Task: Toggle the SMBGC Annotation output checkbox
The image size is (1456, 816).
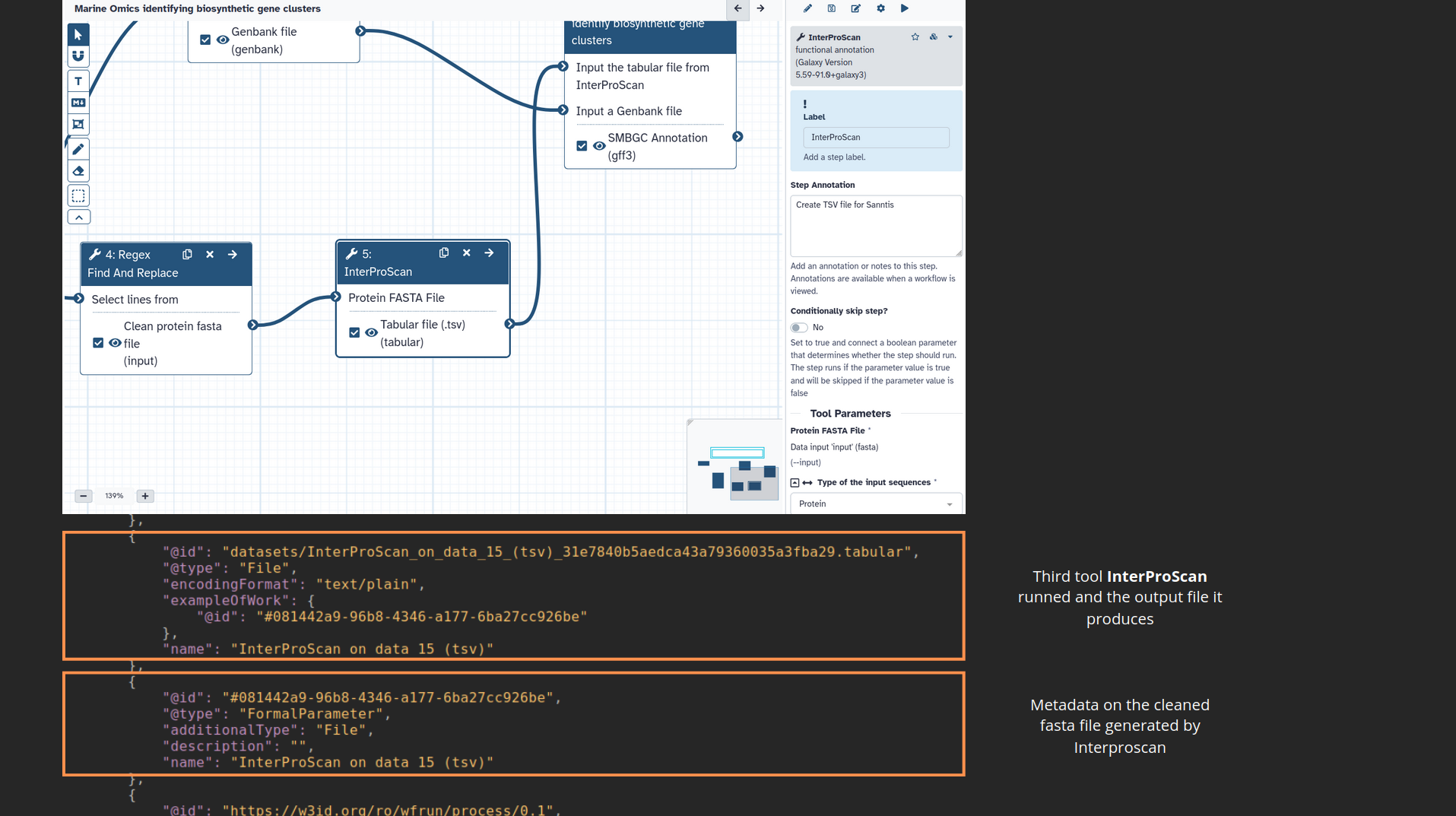Action: [582, 146]
